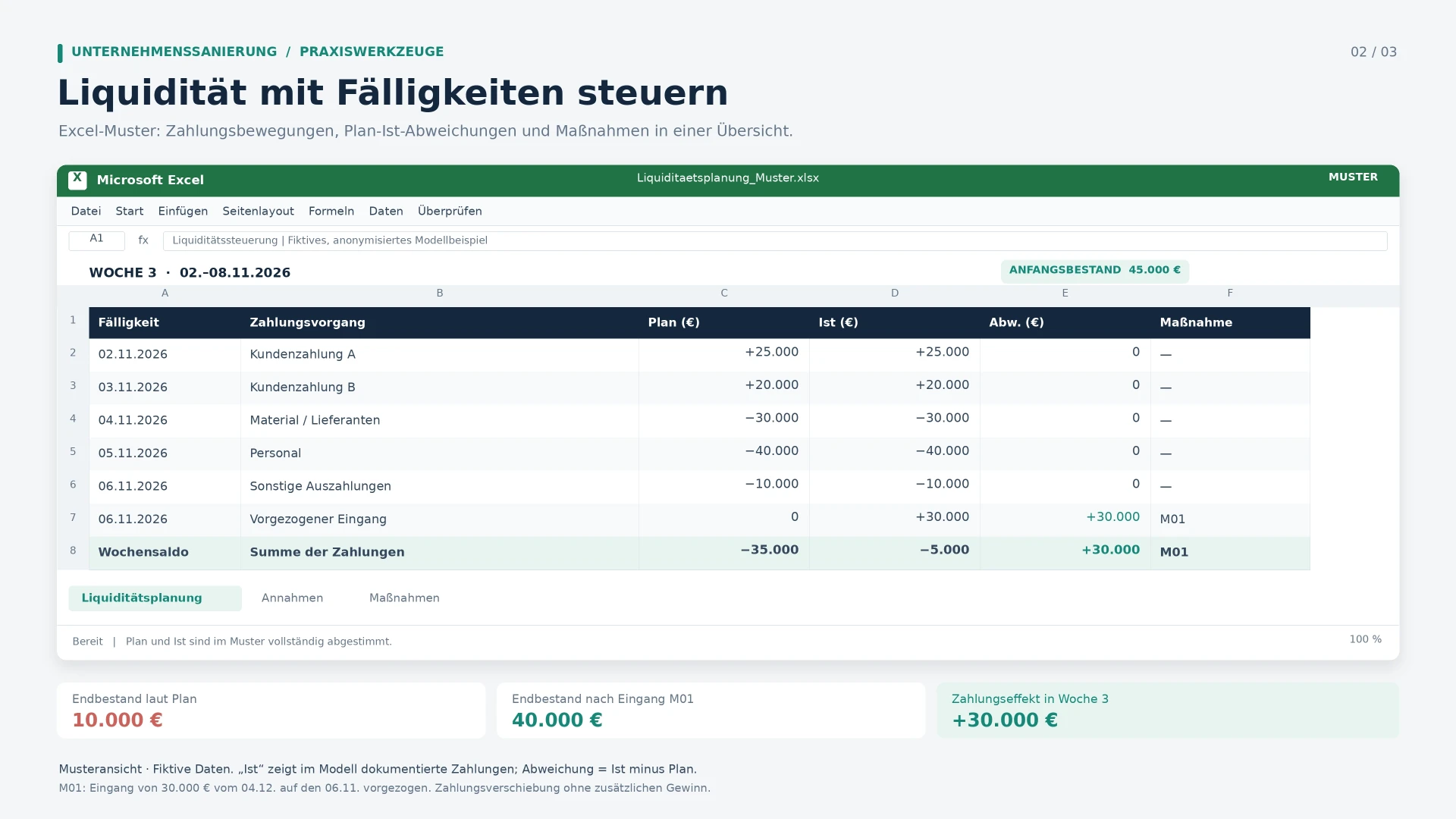Click the Maßnahme header cell
This screenshot has width=1456, height=819.
pyautogui.click(x=1230, y=322)
